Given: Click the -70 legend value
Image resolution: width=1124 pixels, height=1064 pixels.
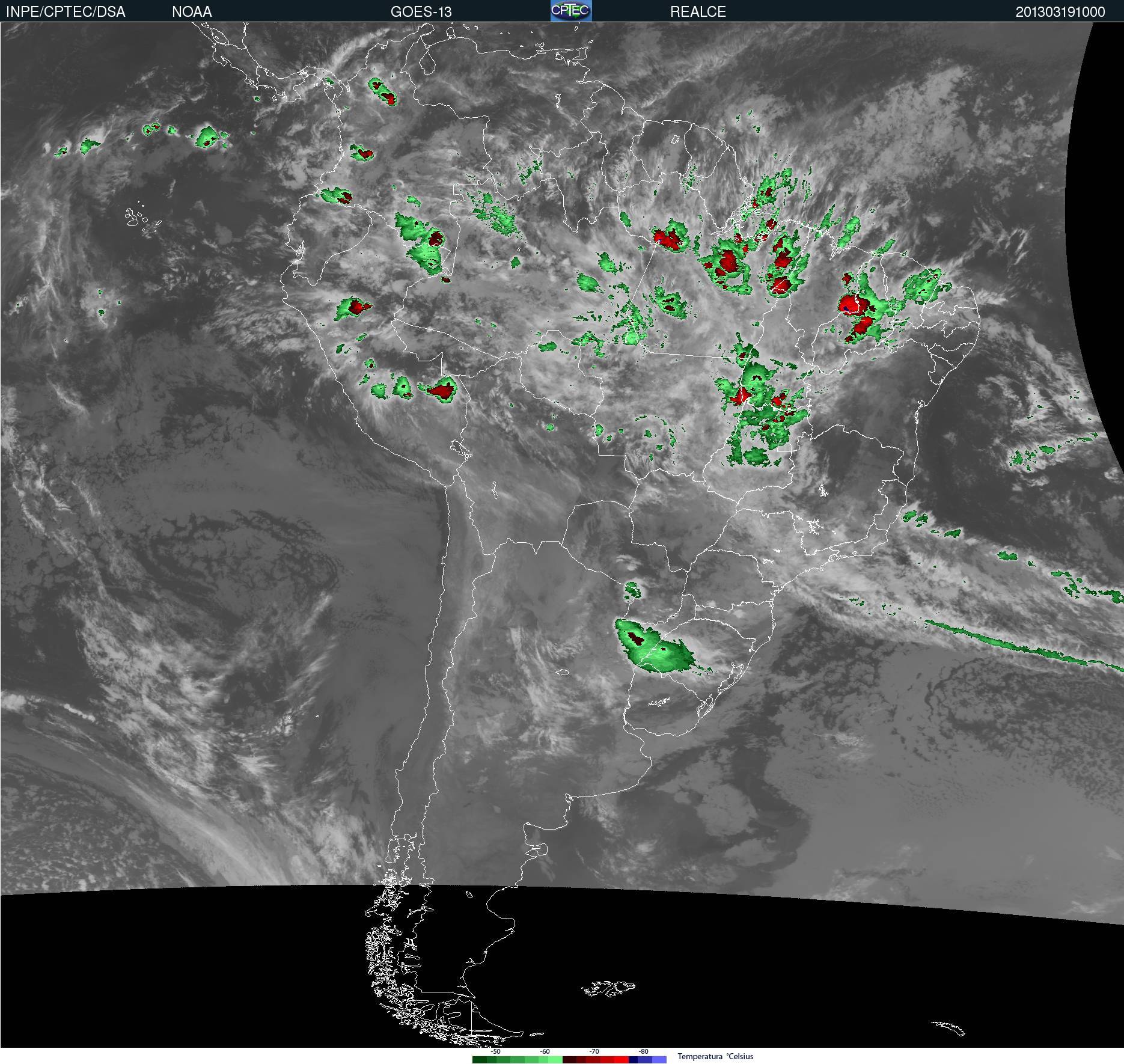Looking at the screenshot, I should (x=594, y=1051).
